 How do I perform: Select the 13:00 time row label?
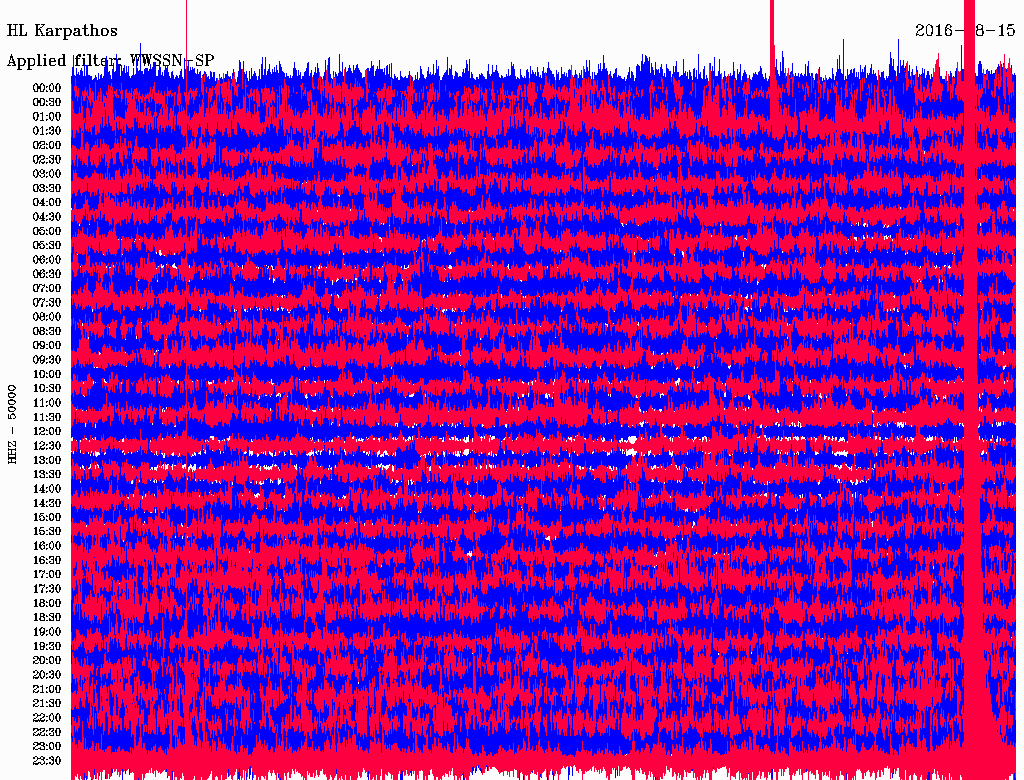[x=47, y=460]
